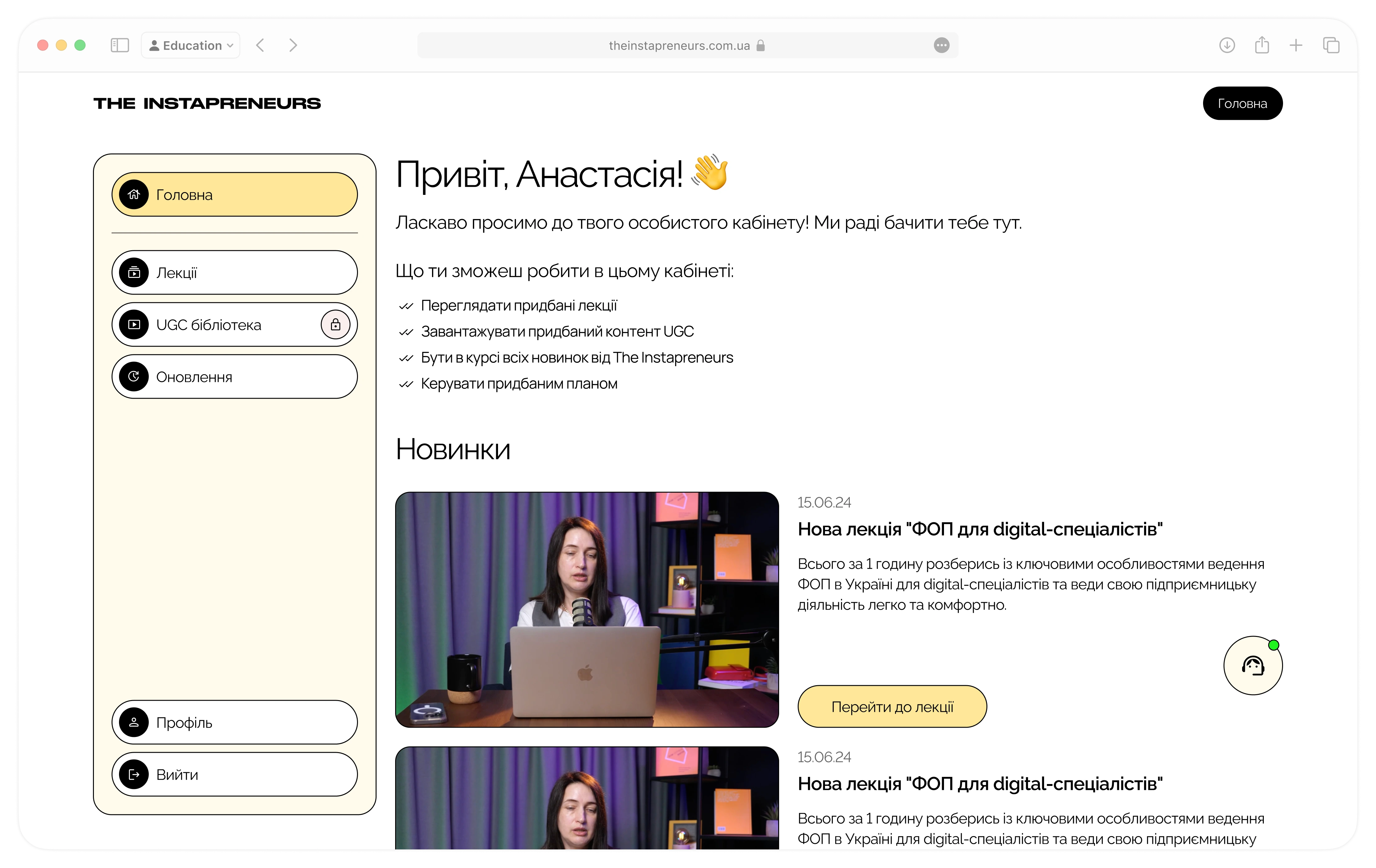Open the browser downloads icon

click(1226, 45)
